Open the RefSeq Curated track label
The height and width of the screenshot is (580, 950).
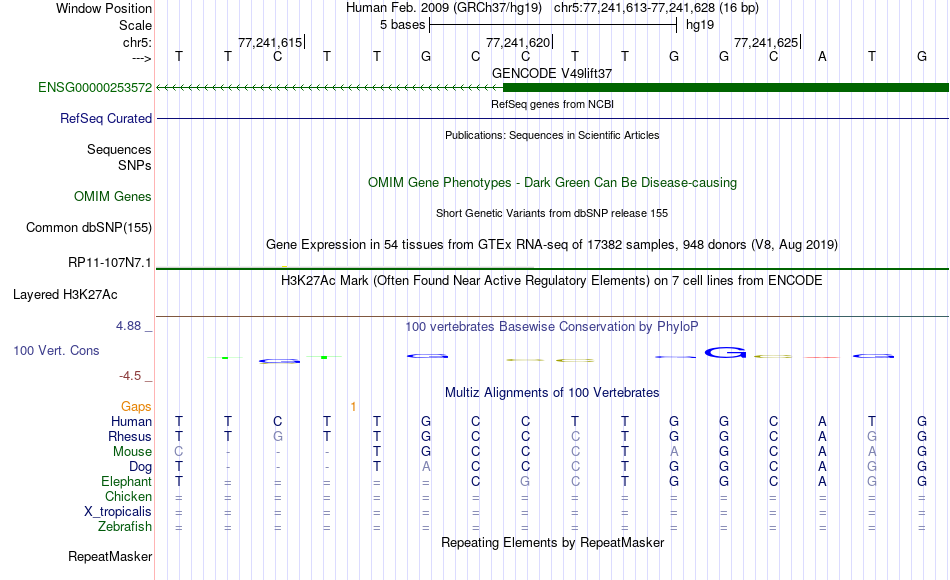point(106,118)
